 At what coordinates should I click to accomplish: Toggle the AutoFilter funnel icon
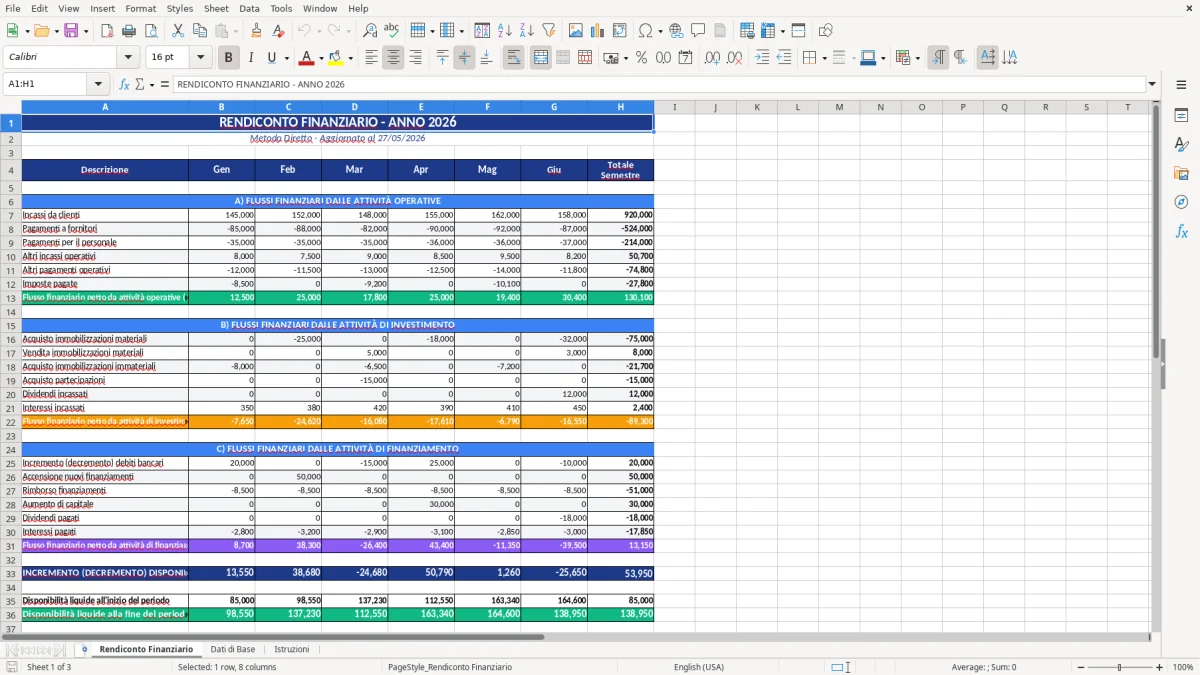click(x=548, y=31)
